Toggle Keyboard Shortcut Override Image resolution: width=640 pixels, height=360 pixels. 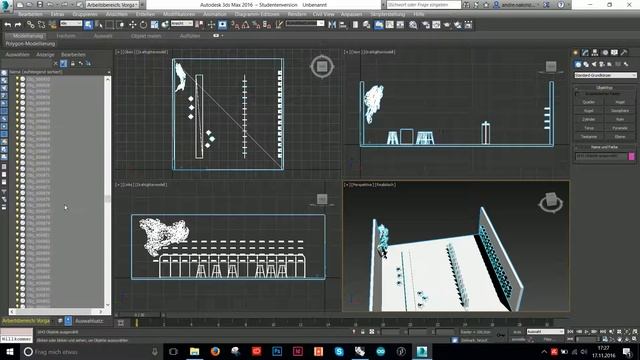(x=222, y=25)
